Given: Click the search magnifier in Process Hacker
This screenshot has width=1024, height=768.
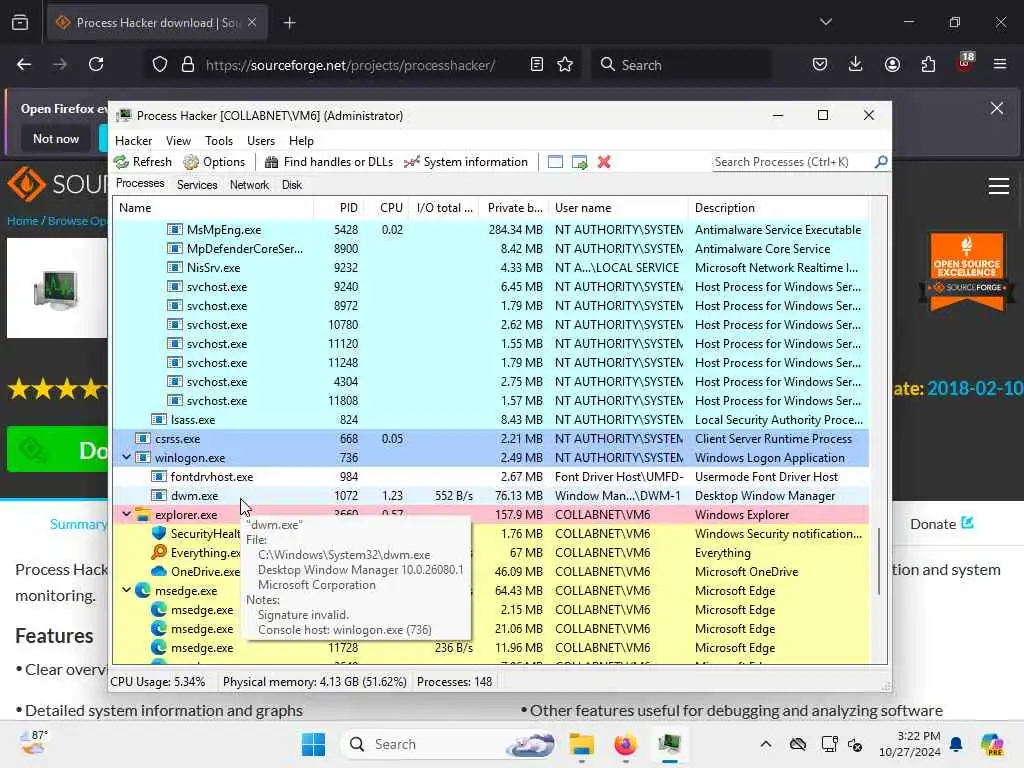Looking at the screenshot, I should click(881, 161).
